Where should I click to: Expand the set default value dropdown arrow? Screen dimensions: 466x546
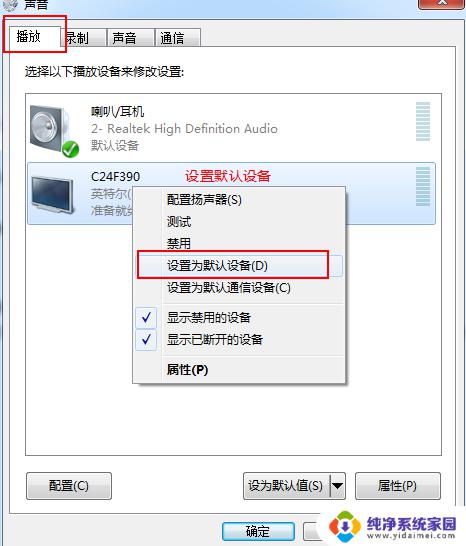click(337, 485)
